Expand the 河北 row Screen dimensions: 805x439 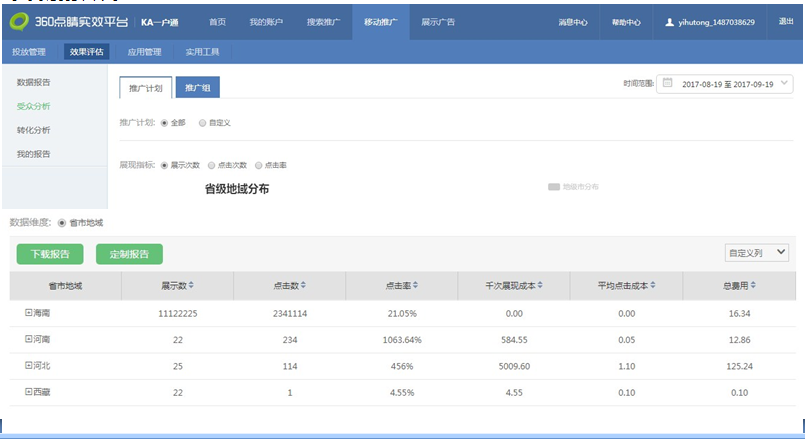pyautogui.click(x=29, y=366)
